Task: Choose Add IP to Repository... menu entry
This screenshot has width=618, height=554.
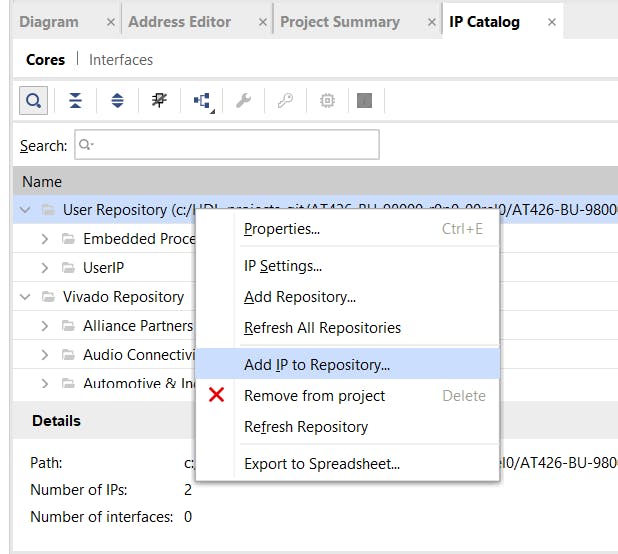Action: (347, 364)
